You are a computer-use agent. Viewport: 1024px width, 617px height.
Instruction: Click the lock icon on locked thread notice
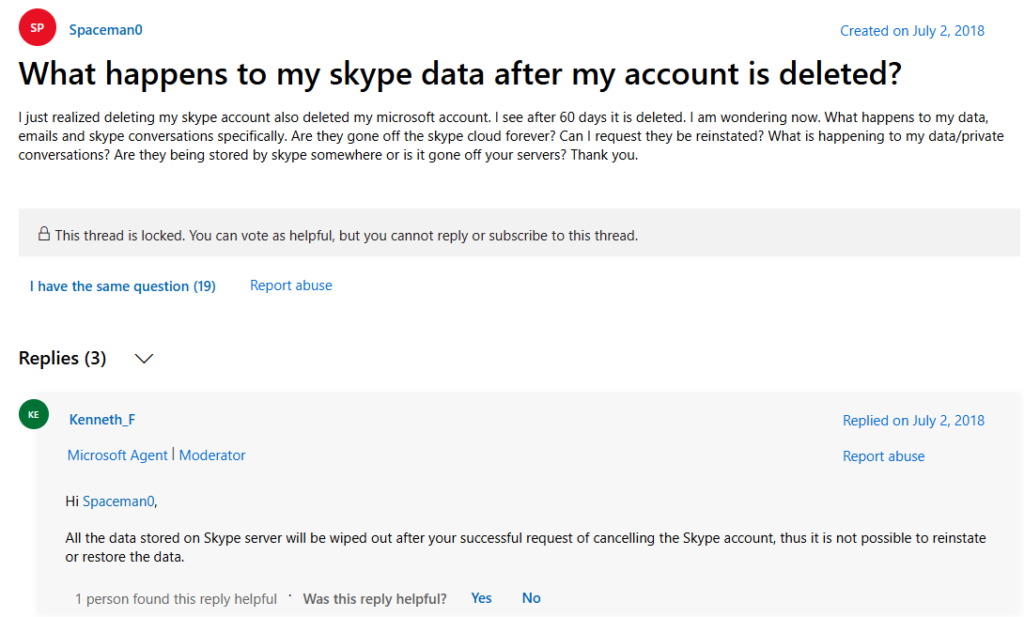43,234
